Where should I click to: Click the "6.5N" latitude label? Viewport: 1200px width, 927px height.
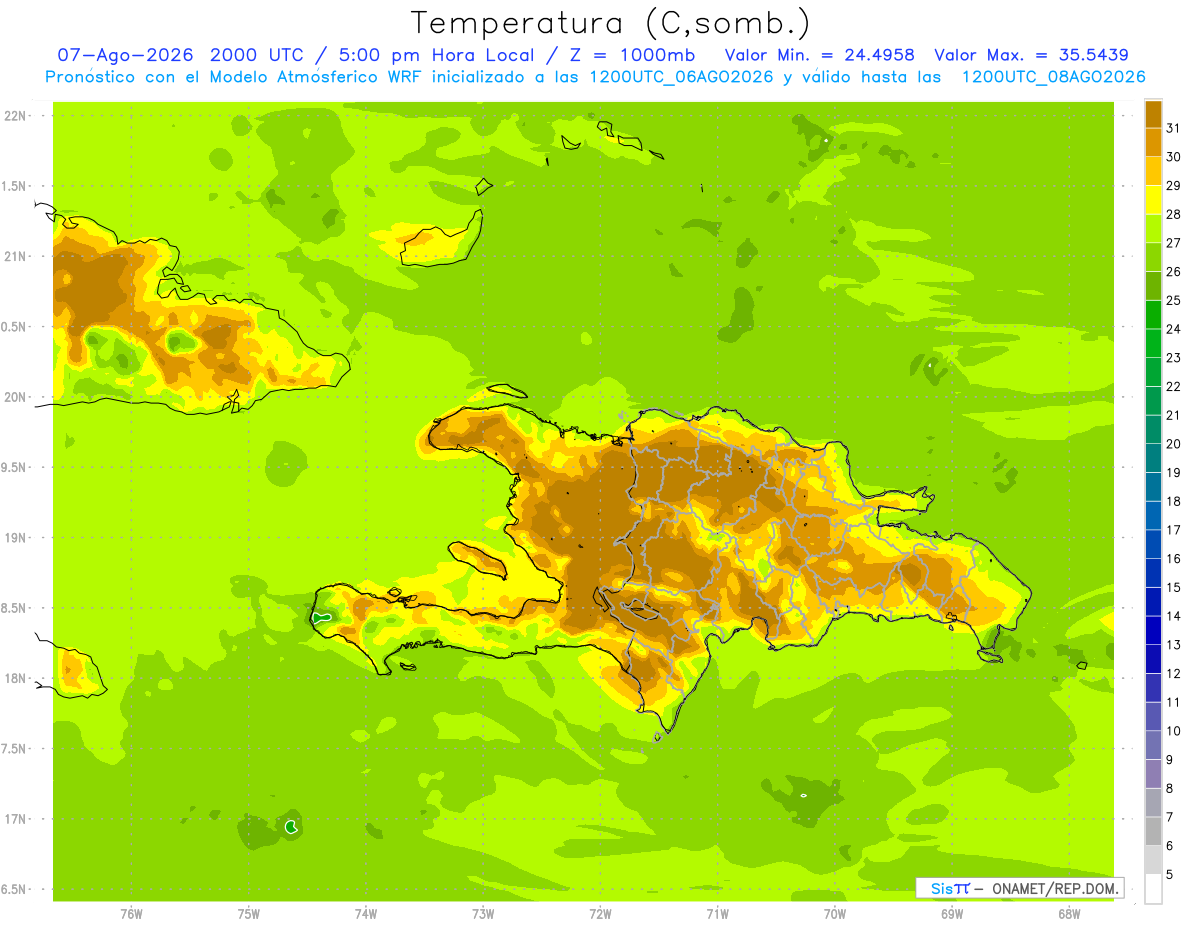(15, 889)
